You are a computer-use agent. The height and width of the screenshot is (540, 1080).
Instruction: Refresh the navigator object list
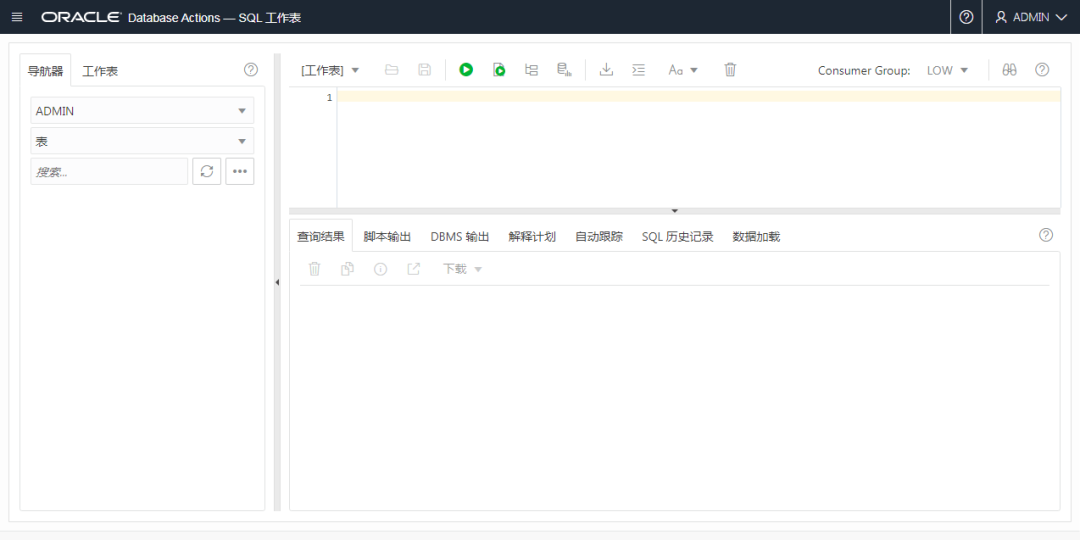click(x=206, y=171)
